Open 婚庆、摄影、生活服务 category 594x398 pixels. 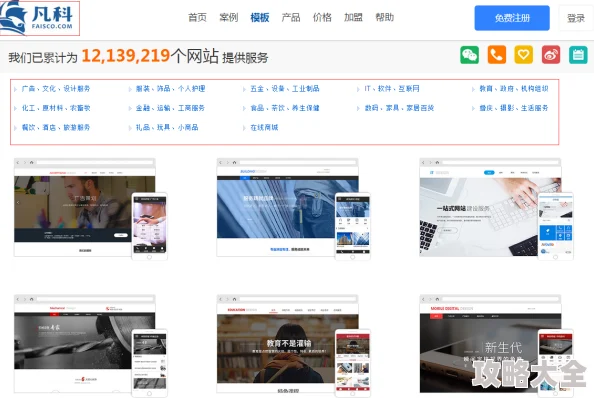click(x=514, y=108)
